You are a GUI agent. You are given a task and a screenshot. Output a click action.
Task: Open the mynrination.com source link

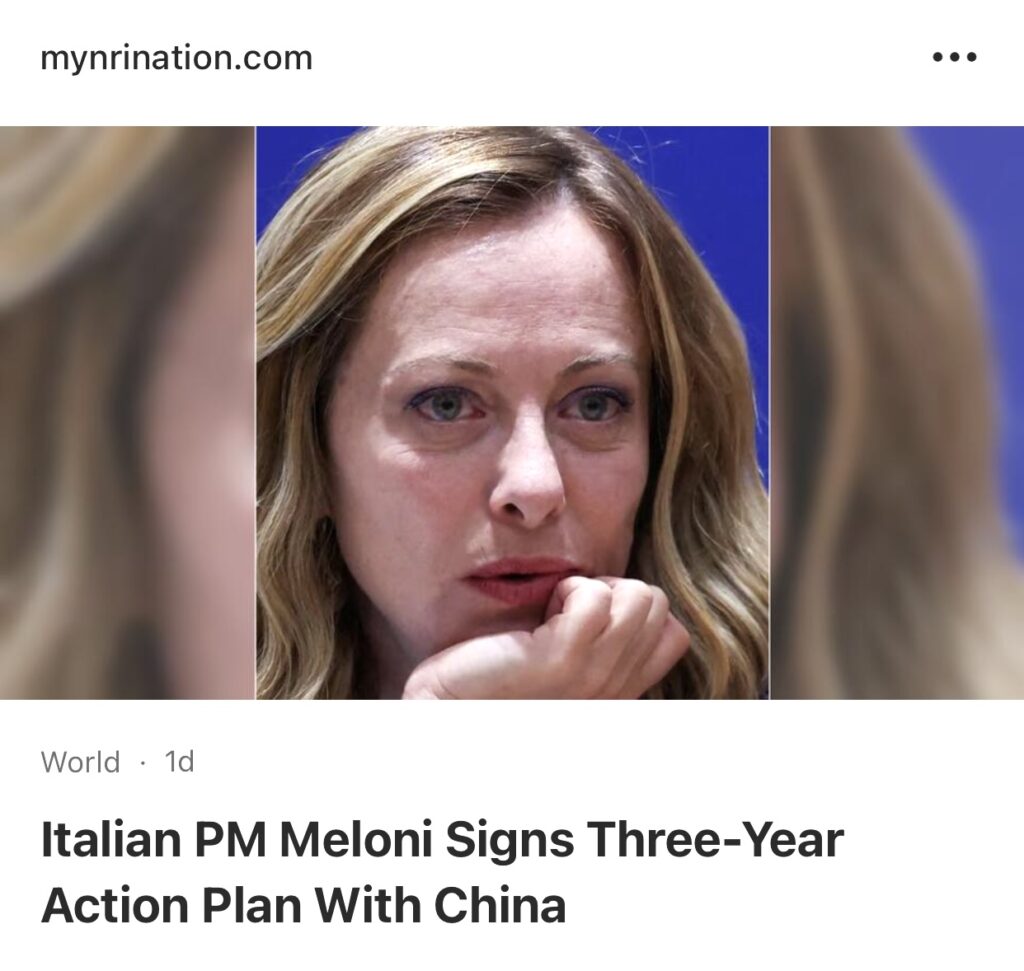(176, 58)
